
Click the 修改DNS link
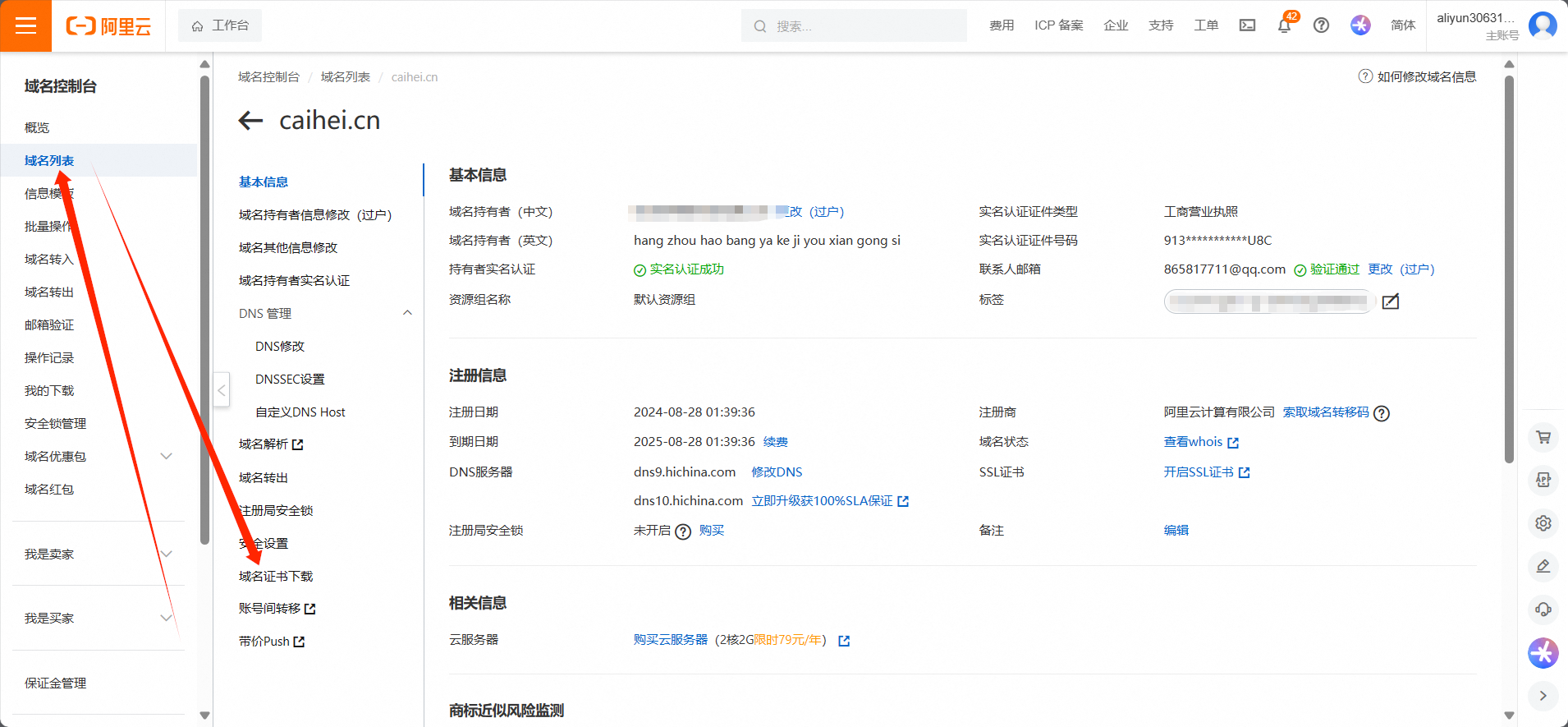(777, 472)
